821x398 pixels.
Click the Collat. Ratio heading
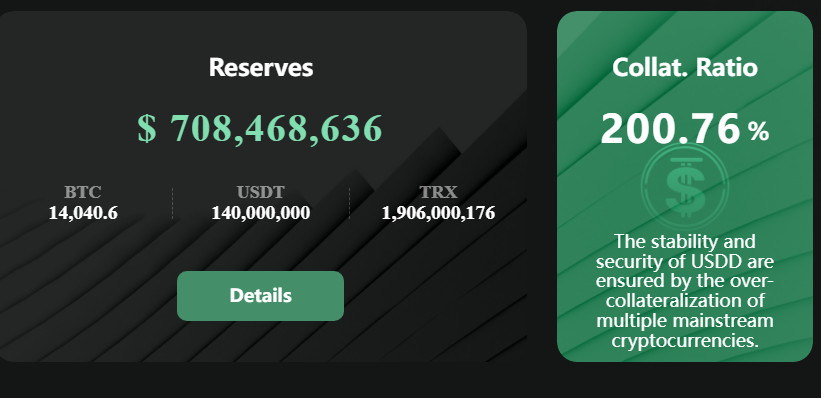tap(685, 67)
